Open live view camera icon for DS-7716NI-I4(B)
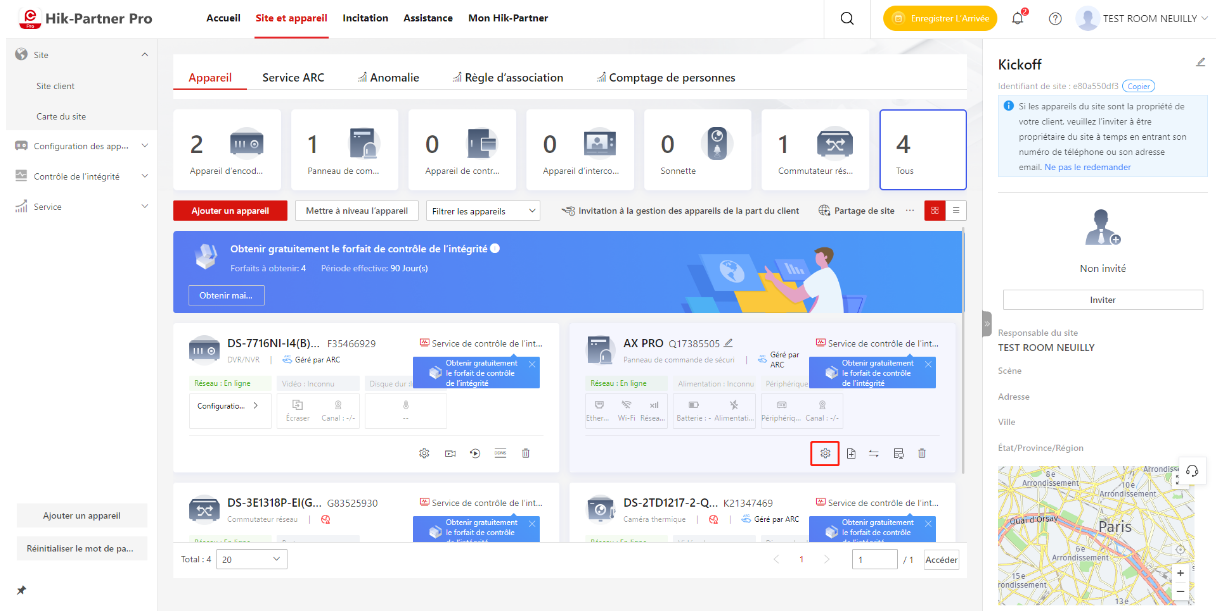This screenshot has height=612, width=1216. point(450,453)
